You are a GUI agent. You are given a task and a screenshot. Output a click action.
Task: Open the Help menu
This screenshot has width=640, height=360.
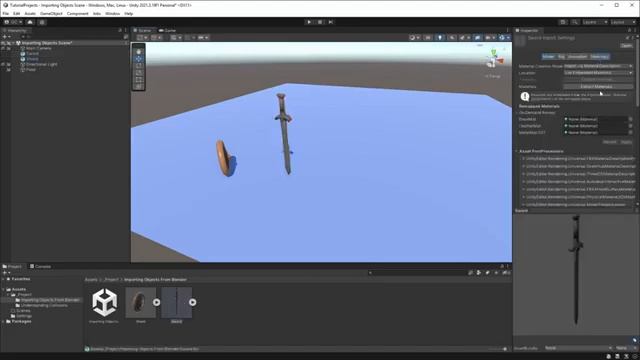[x=129, y=13]
